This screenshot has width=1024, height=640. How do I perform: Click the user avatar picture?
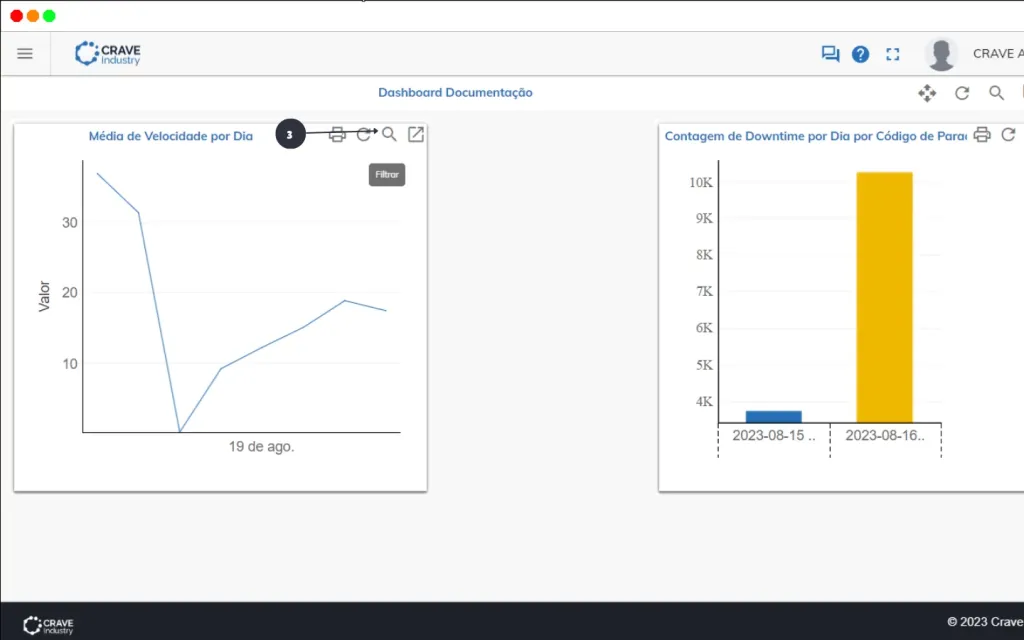tap(941, 54)
